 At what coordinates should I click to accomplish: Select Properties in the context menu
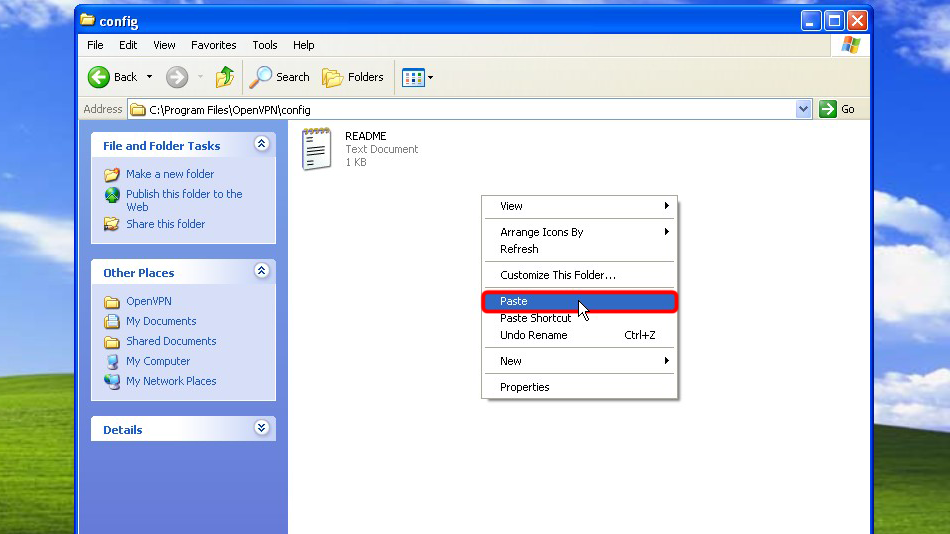[x=524, y=387]
